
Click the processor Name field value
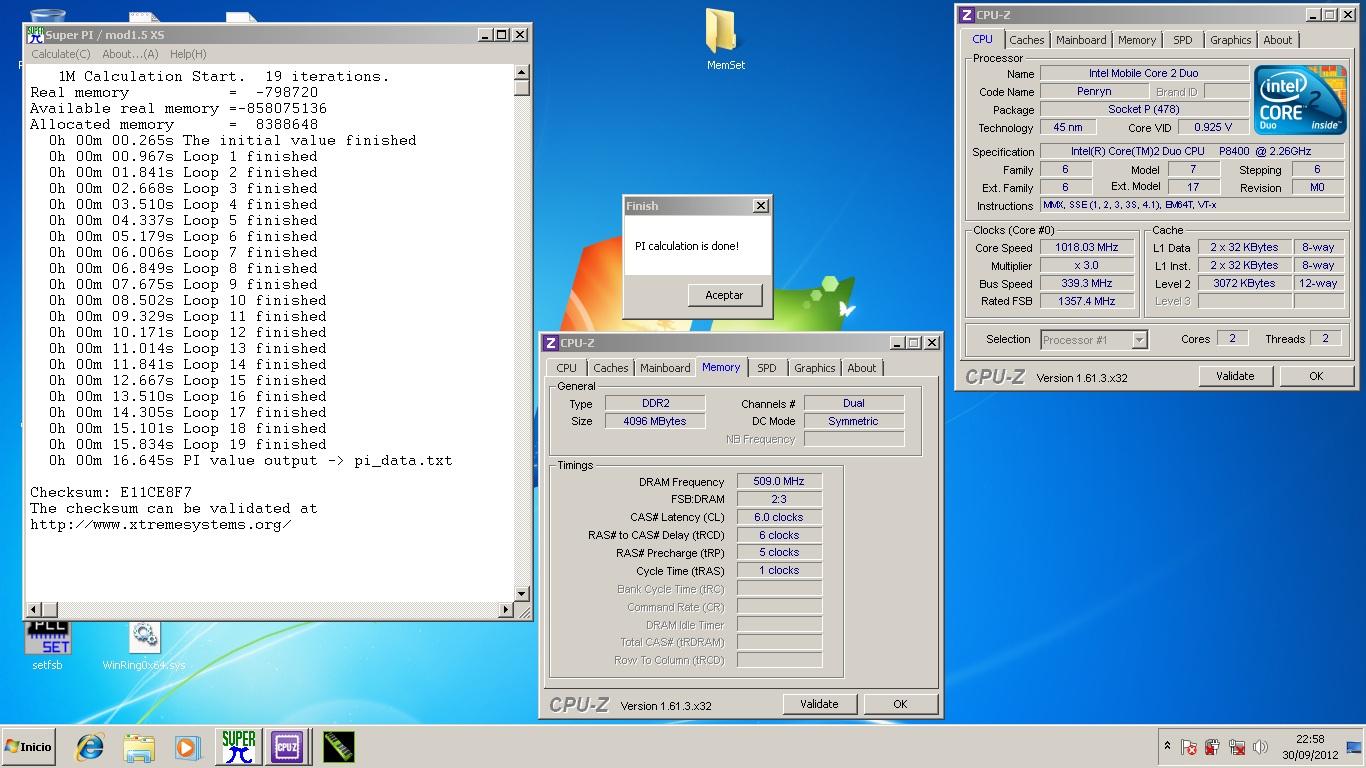pyautogui.click(x=1144, y=73)
